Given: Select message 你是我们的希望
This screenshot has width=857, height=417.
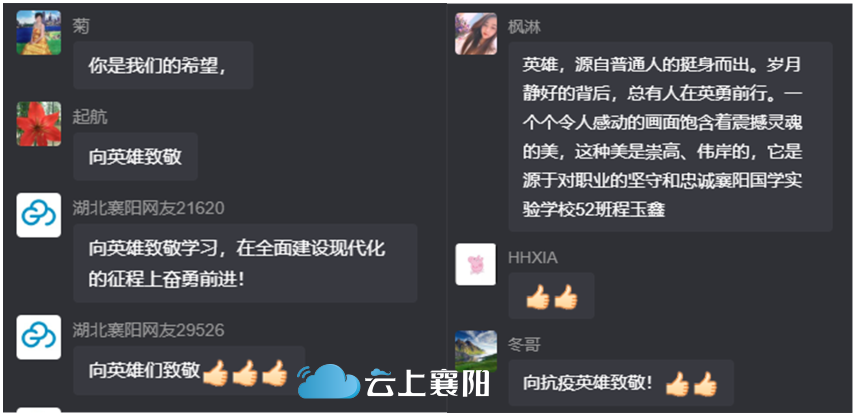Looking at the screenshot, I should pyautogui.click(x=163, y=65).
